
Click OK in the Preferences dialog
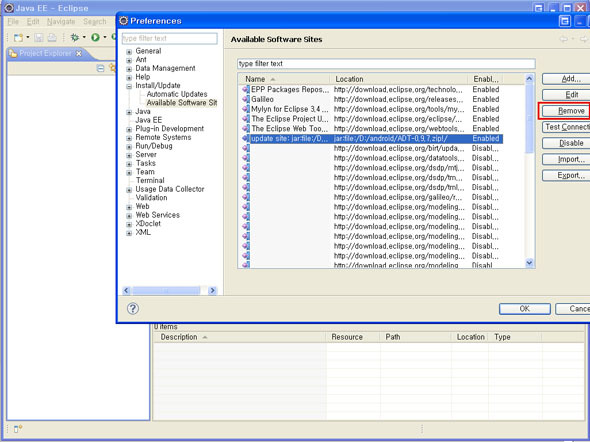pyautogui.click(x=525, y=309)
